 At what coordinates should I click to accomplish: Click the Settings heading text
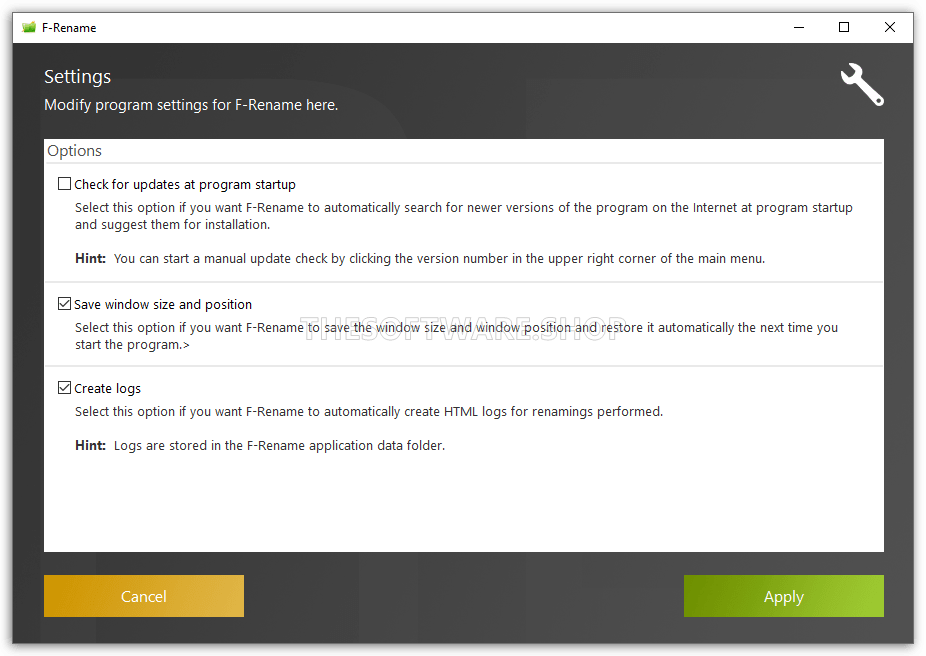(77, 77)
